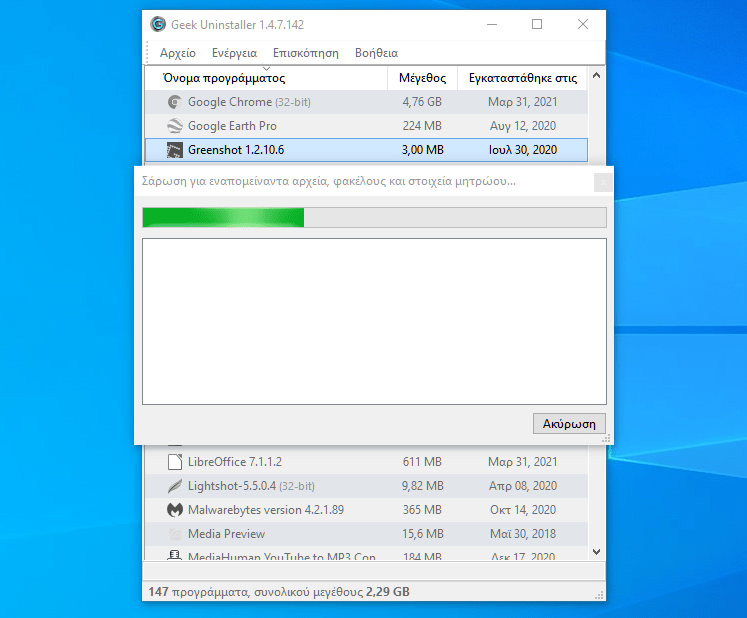Maximize the Geek Uninstaller window
Image resolution: width=747 pixels, height=618 pixels.
(537, 24)
